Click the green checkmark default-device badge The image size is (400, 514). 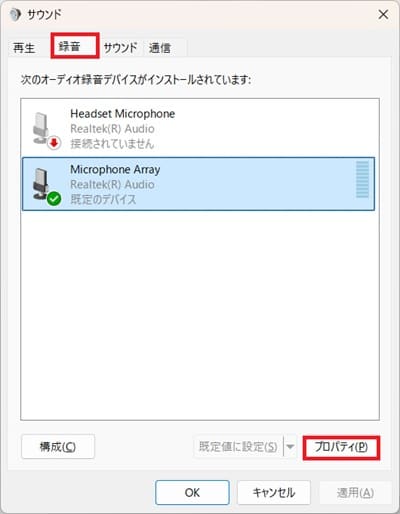pos(54,199)
